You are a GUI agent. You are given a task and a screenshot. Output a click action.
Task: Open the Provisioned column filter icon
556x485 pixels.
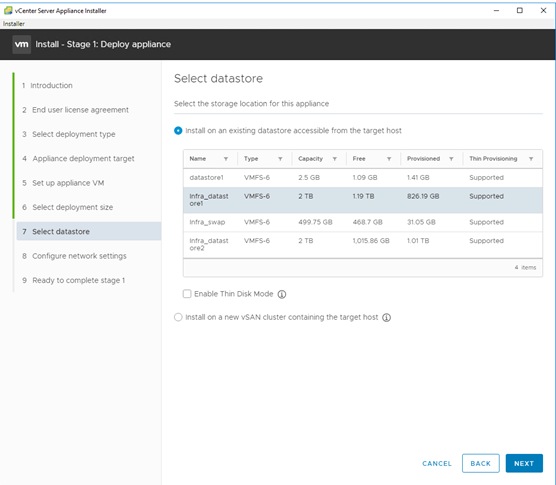pos(451,159)
